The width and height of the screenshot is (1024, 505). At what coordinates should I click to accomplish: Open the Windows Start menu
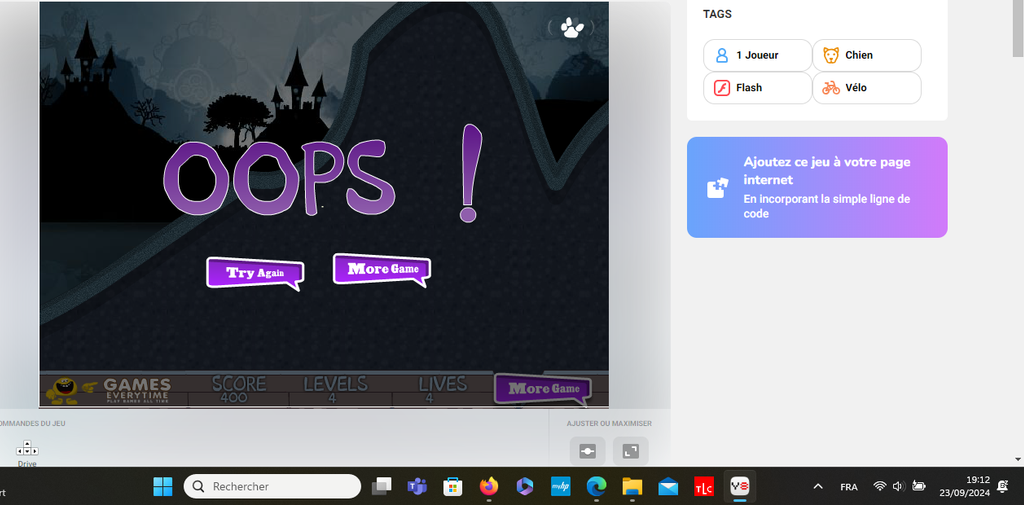(162, 486)
